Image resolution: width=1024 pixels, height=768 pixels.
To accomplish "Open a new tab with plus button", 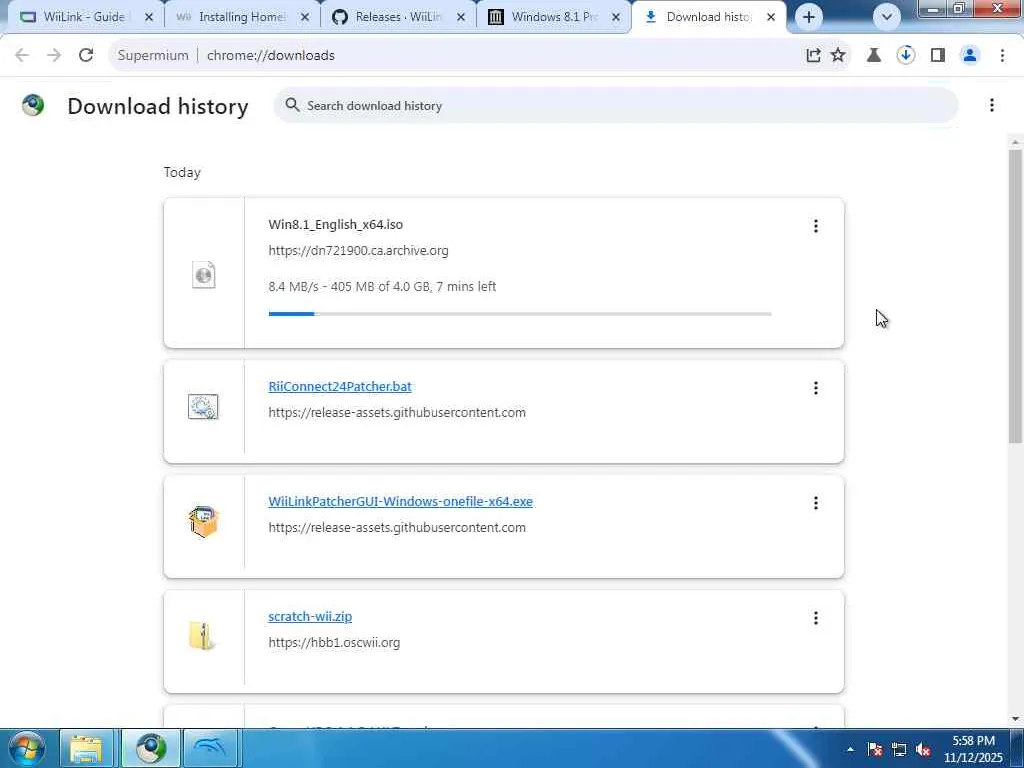I will (x=809, y=18).
